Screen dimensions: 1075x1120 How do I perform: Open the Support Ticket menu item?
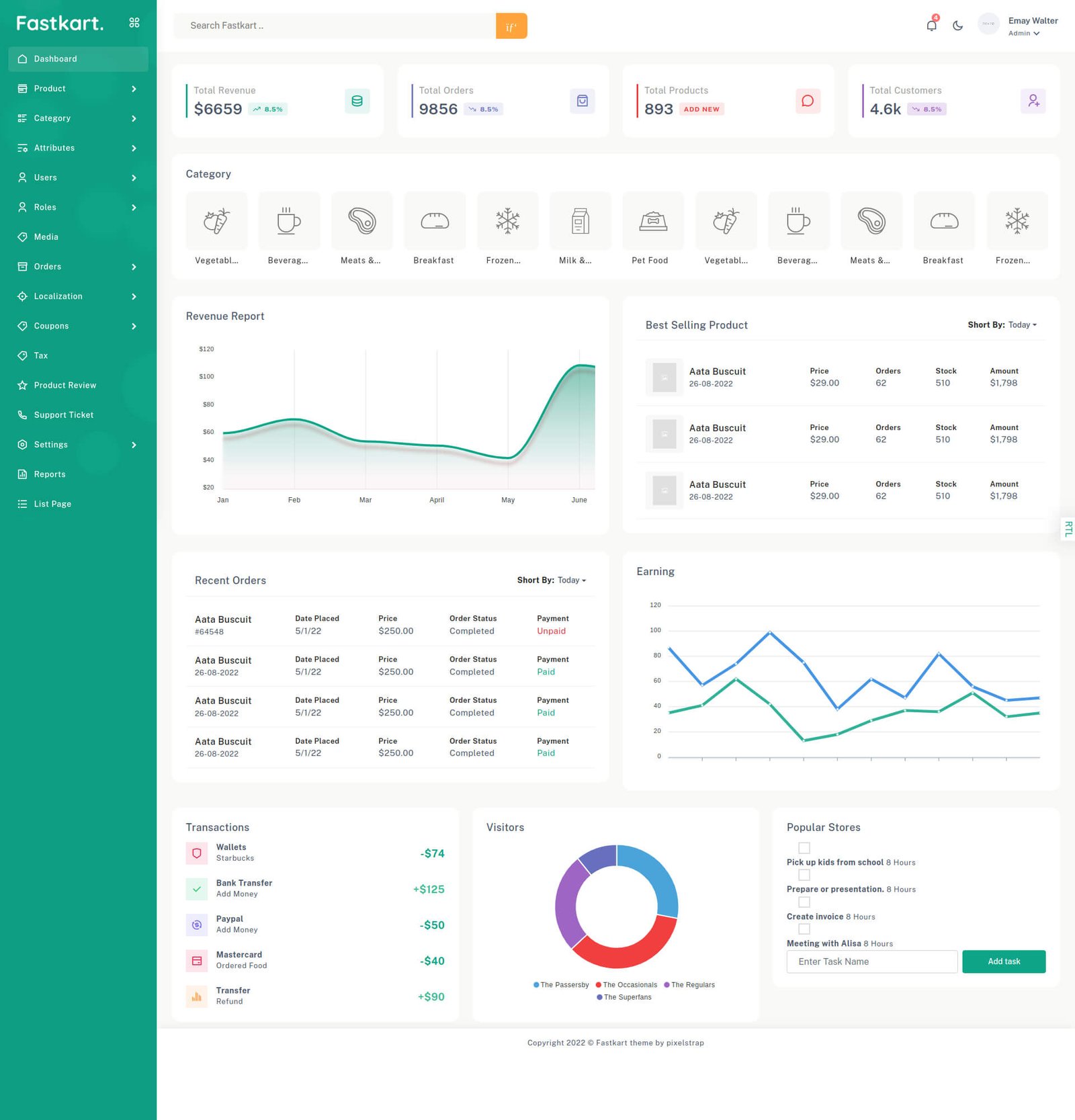[x=64, y=415]
